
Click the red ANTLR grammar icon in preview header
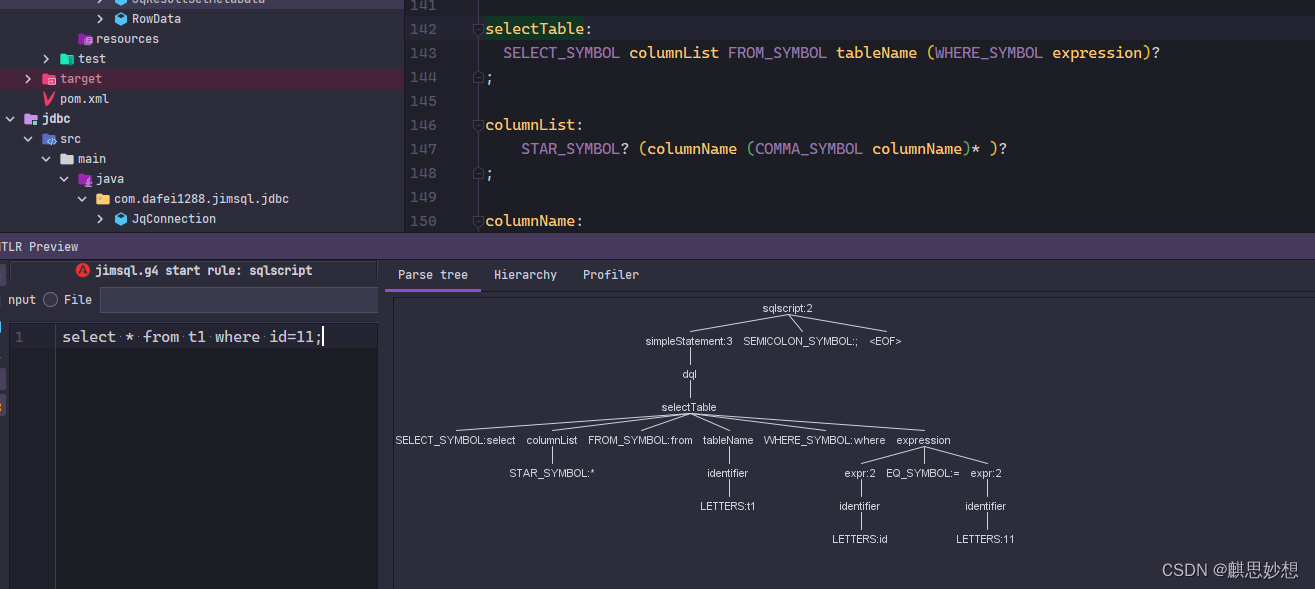click(82, 270)
